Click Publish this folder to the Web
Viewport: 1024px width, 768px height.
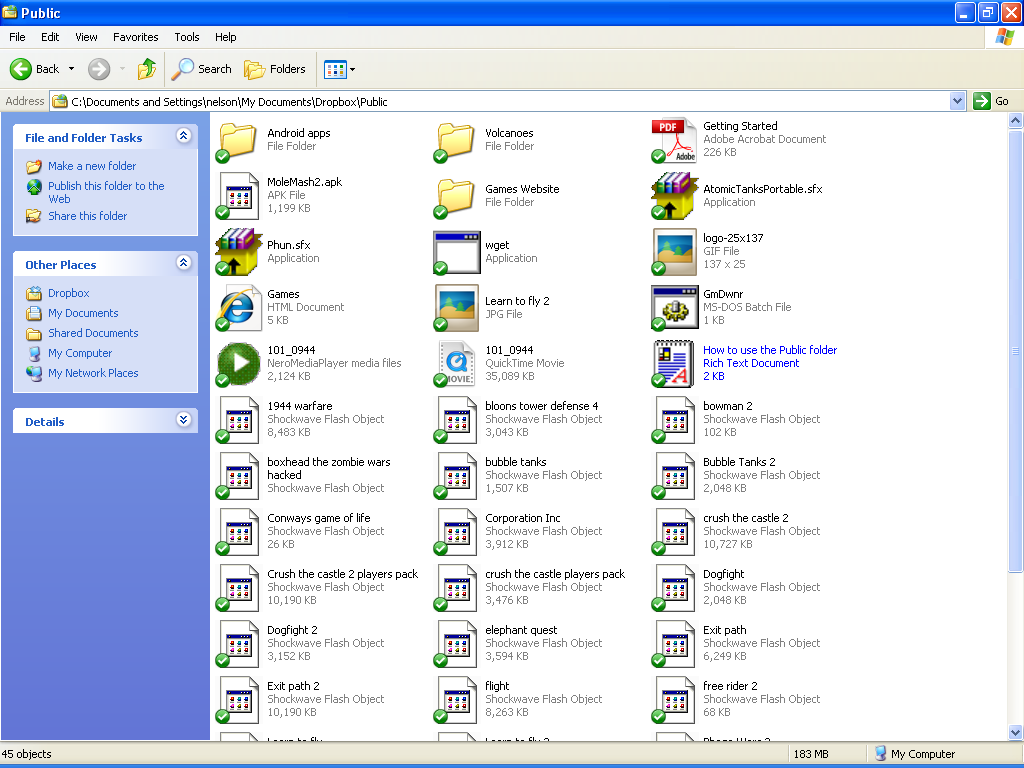(106, 192)
